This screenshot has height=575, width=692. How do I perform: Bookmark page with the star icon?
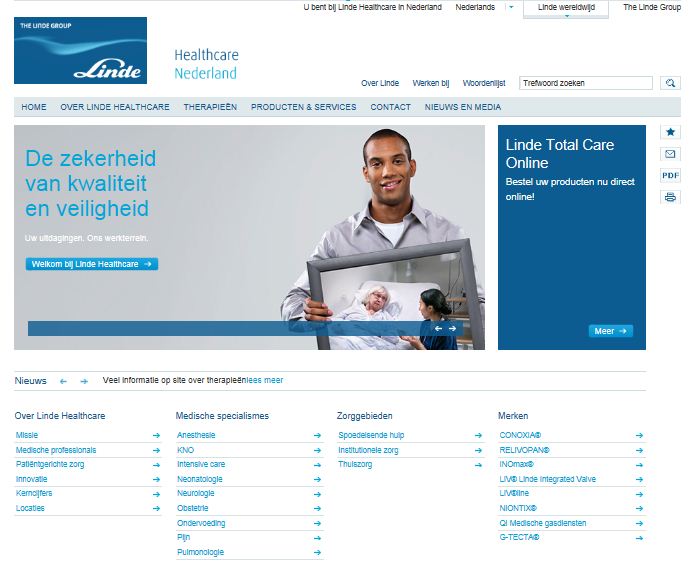tap(670, 132)
